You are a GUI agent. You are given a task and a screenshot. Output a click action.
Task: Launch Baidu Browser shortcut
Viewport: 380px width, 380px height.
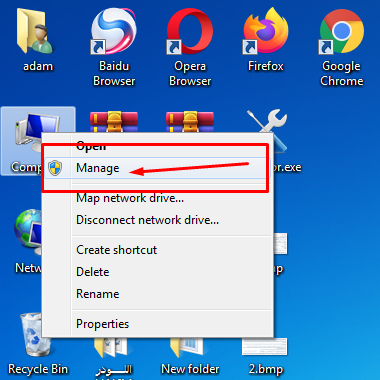113,31
